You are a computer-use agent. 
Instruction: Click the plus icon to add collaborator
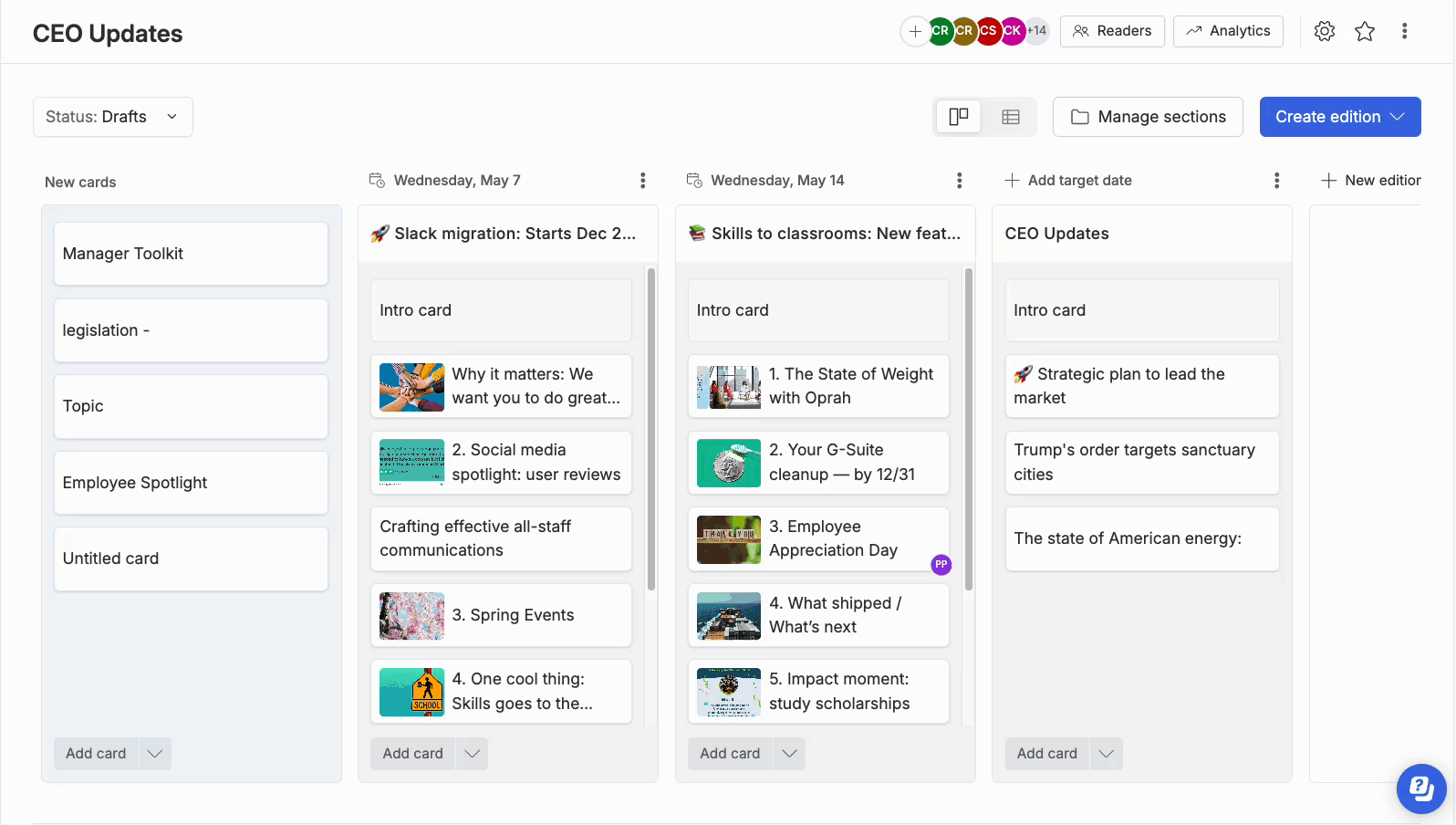(x=915, y=31)
